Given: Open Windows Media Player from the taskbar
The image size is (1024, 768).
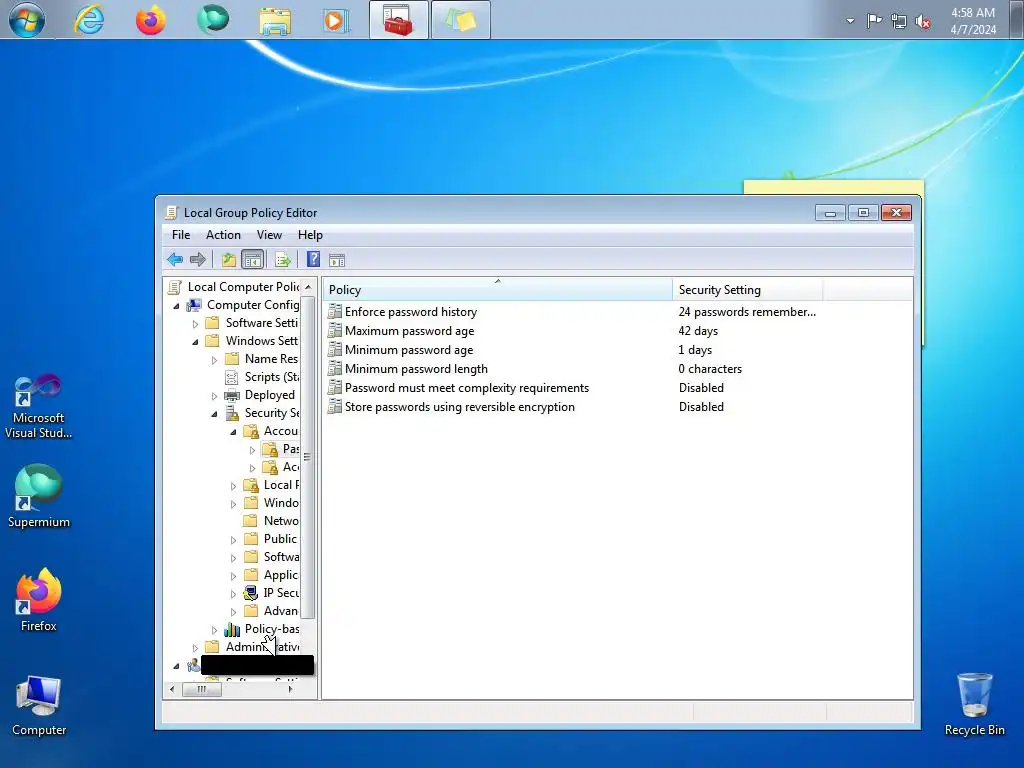Looking at the screenshot, I should (336, 20).
